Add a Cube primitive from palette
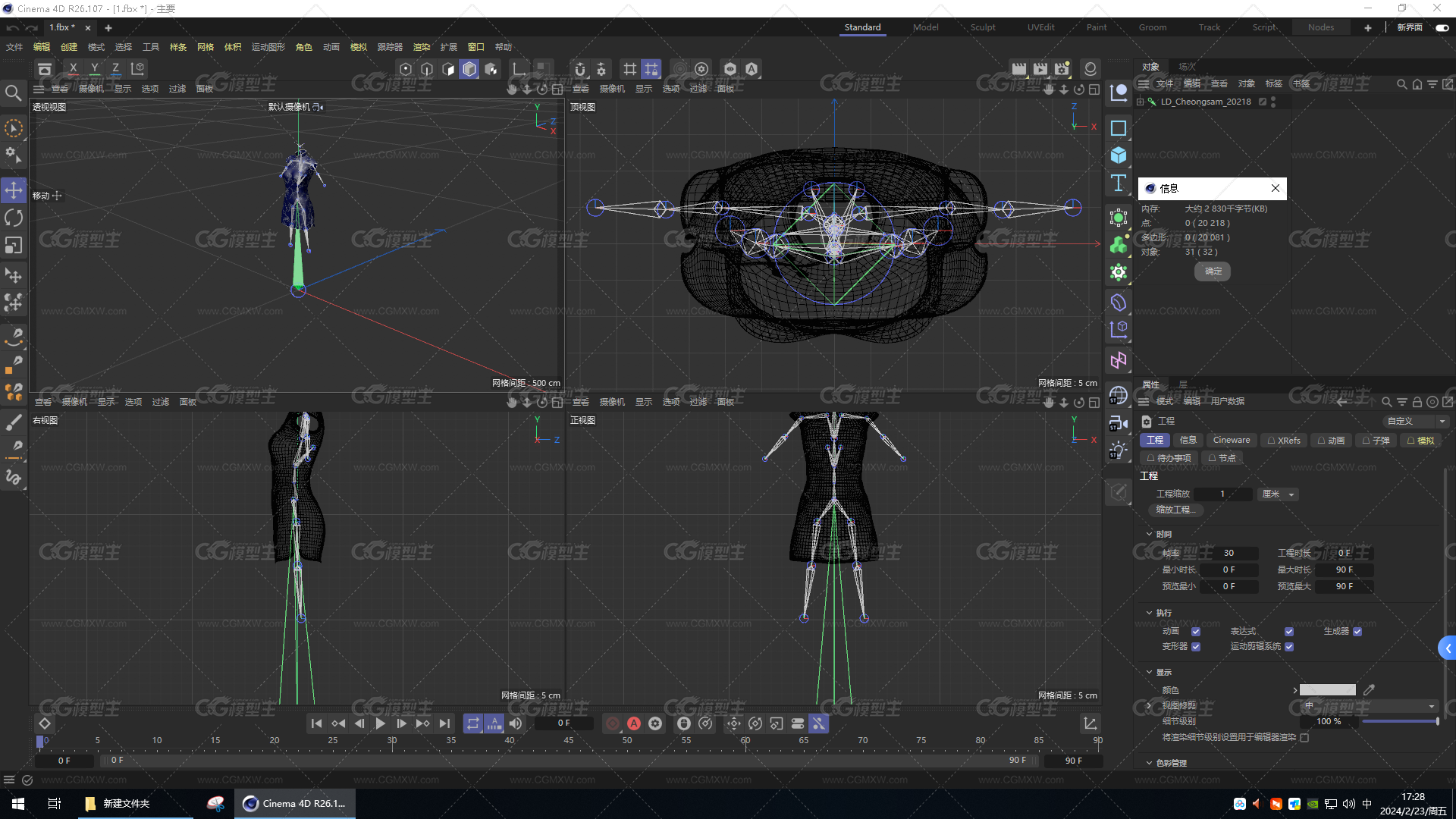This screenshot has height=819, width=1456. 1119,155
